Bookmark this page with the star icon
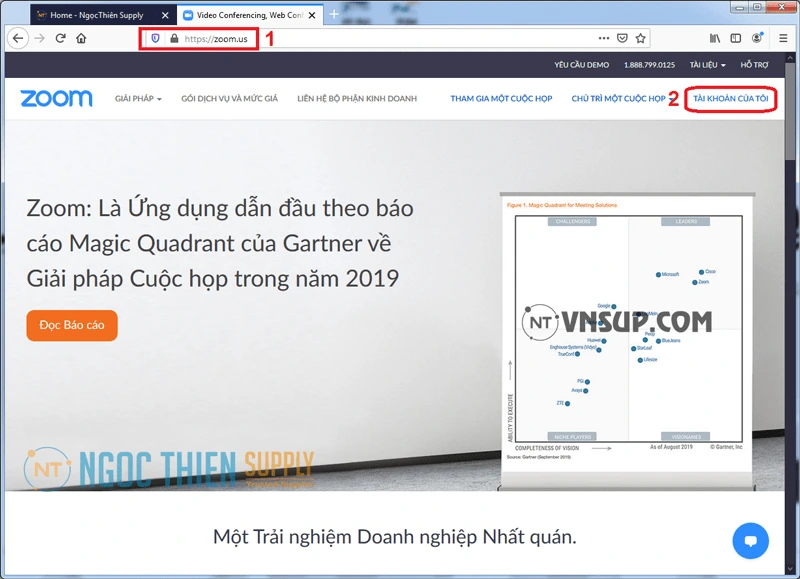The height and width of the screenshot is (579, 800). point(640,38)
